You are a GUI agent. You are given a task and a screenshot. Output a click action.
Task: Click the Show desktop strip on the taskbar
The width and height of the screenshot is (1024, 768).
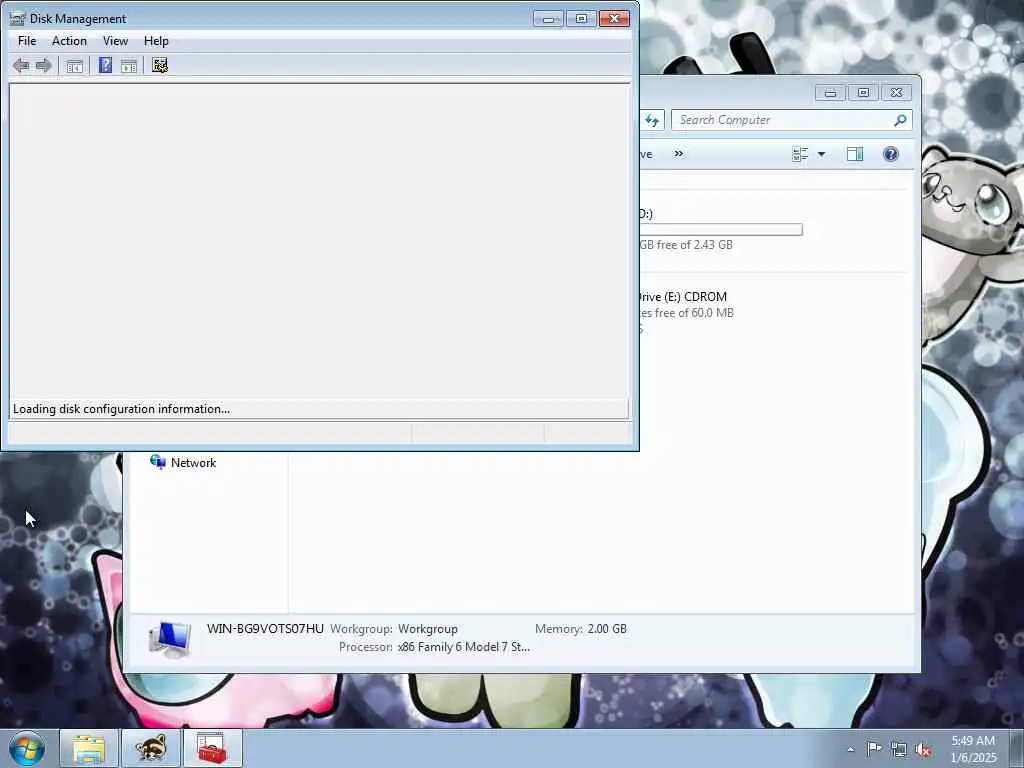point(1017,748)
